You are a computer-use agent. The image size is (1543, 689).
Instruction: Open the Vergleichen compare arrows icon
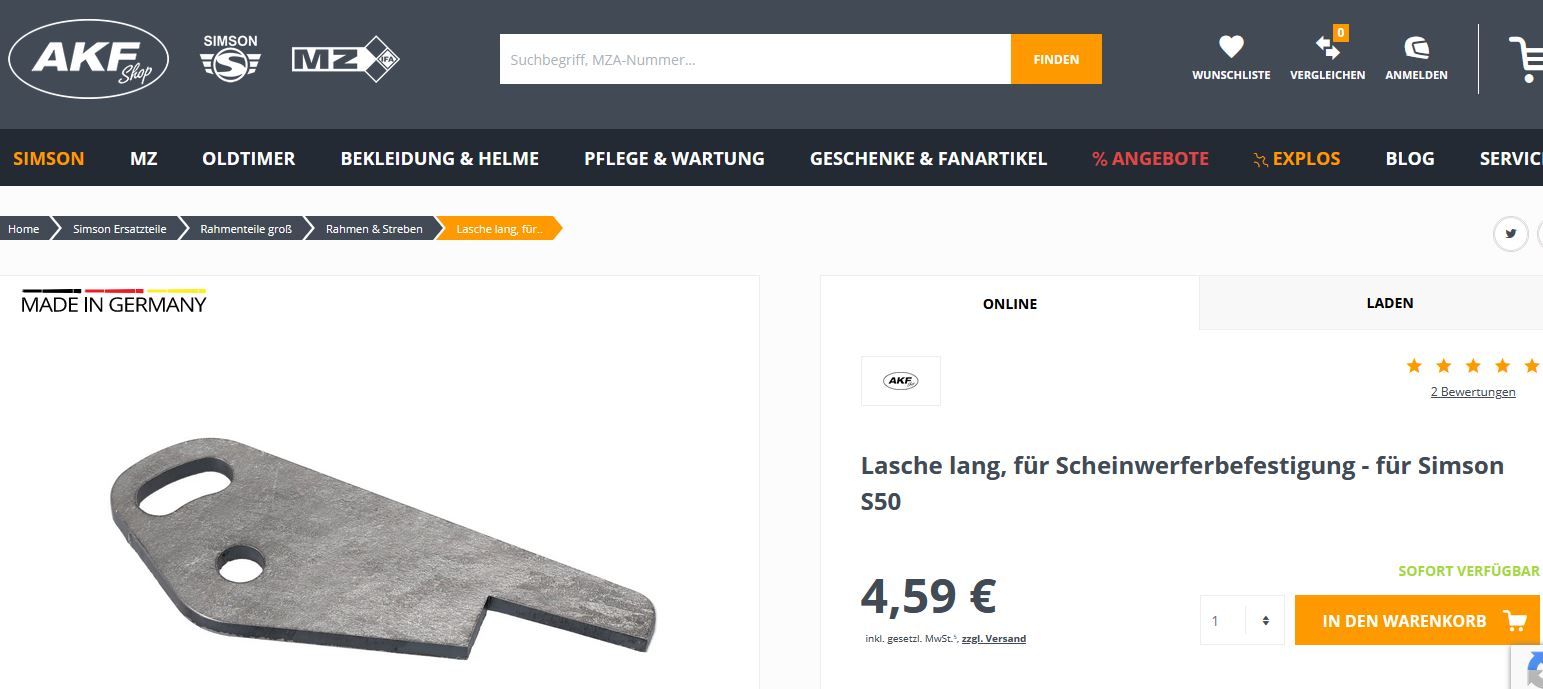(1328, 46)
